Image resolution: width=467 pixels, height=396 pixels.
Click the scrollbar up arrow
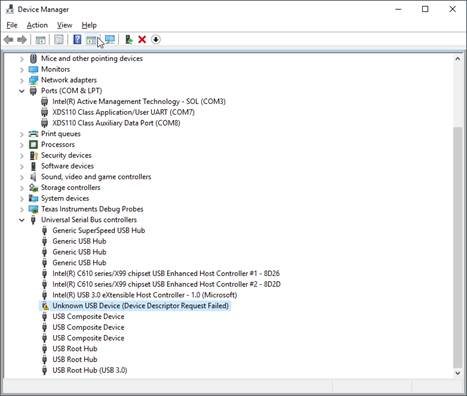tap(458, 59)
